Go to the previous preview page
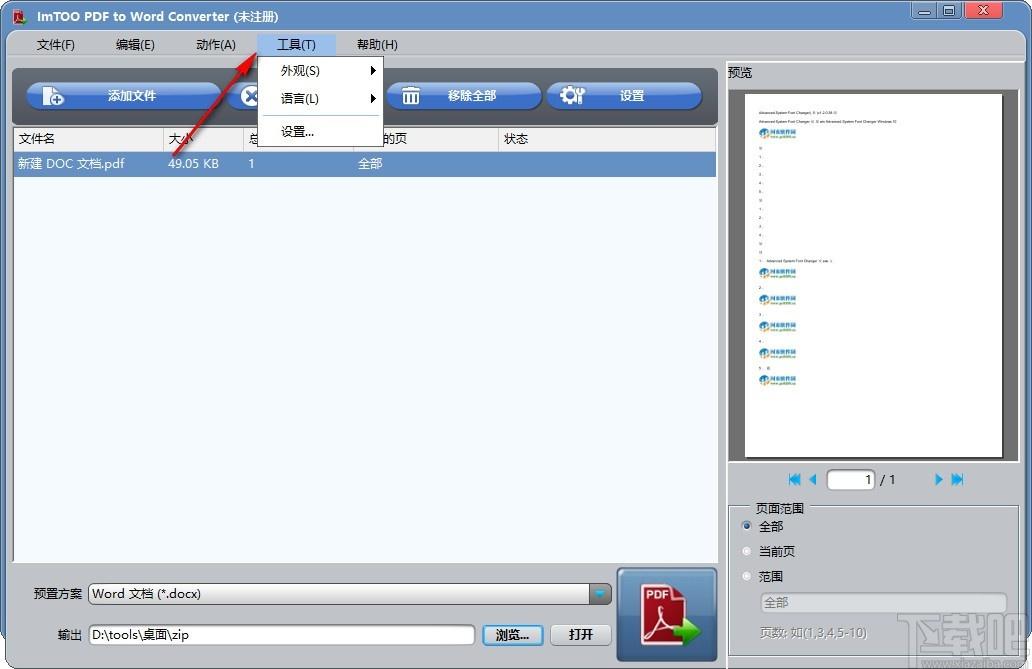The width and height of the screenshot is (1032, 669). tap(813, 479)
